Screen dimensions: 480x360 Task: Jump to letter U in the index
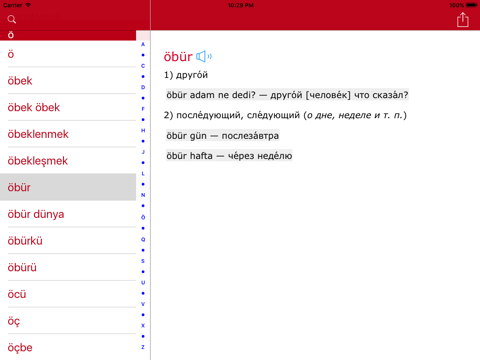(x=143, y=283)
